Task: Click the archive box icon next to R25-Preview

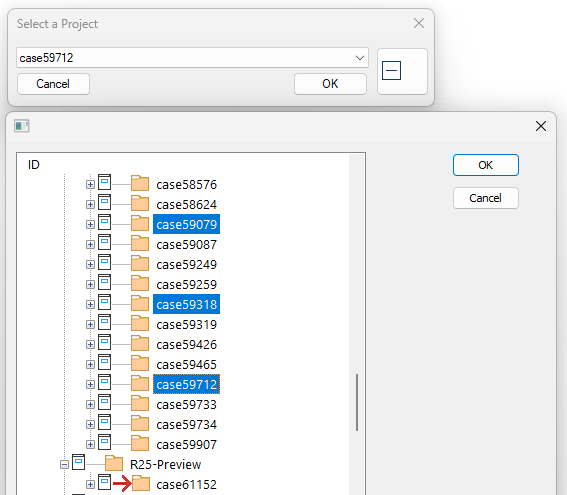Action: click(78, 462)
